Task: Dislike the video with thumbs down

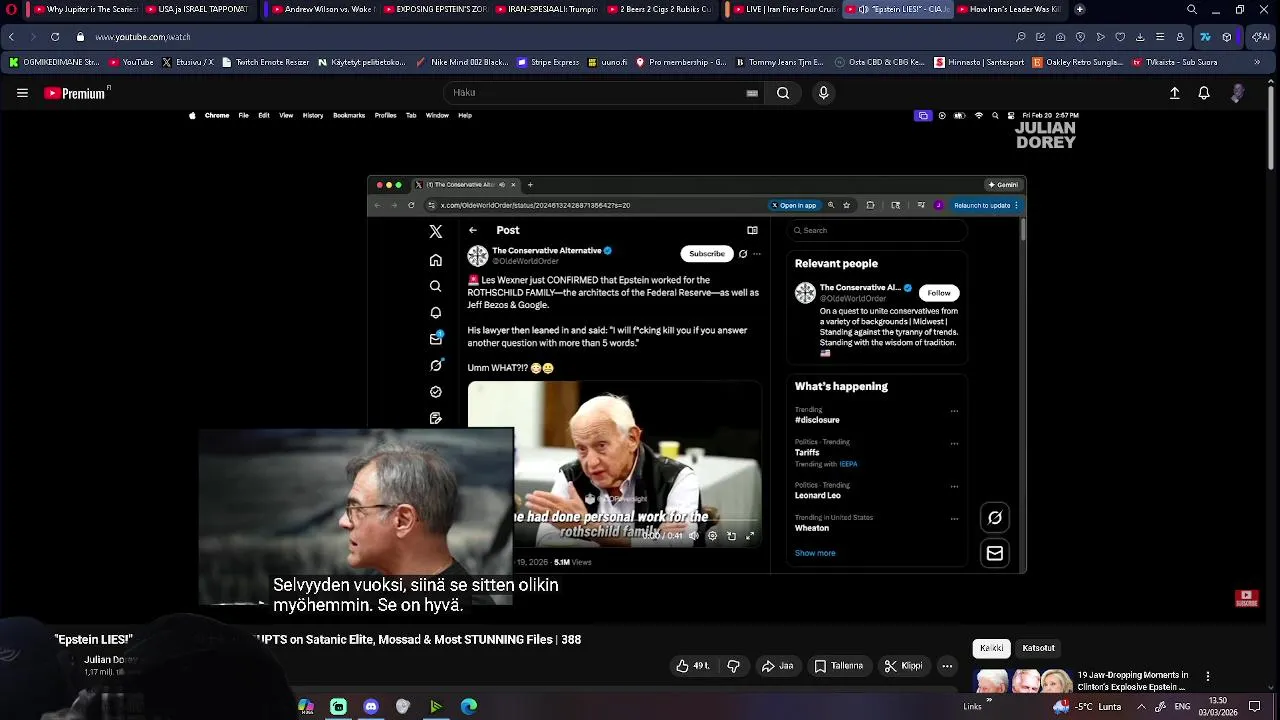Action: (x=733, y=666)
